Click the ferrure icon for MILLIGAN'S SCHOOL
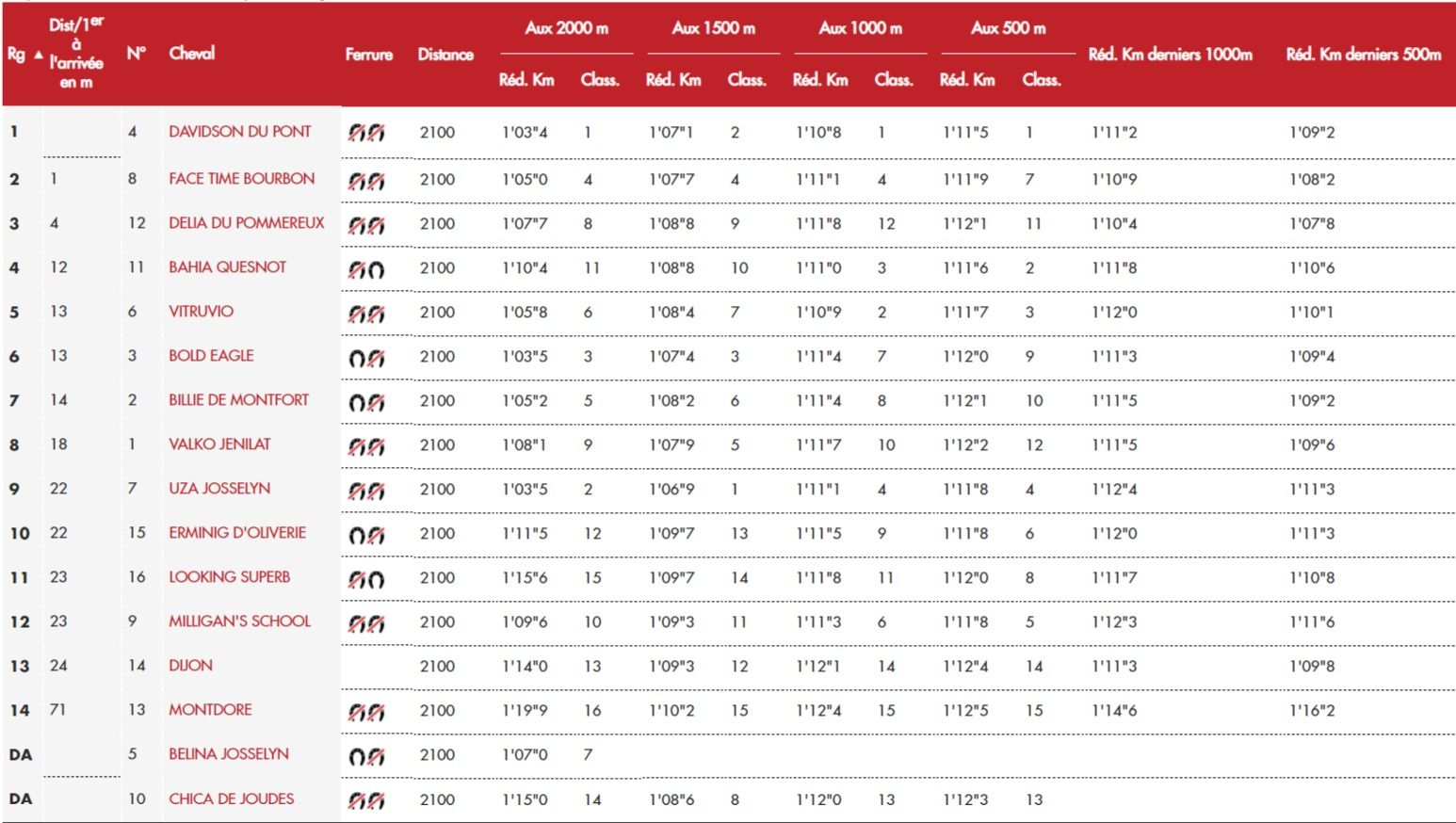This screenshot has height=823, width=1456. pyautogui.click(x=366, y=623)
